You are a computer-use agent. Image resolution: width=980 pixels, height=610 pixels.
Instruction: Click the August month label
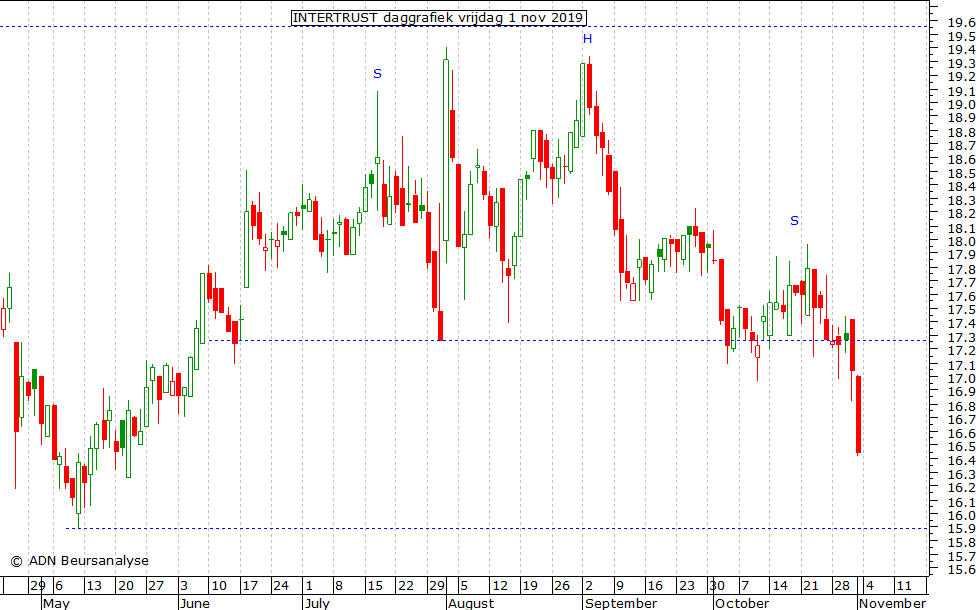471,603
